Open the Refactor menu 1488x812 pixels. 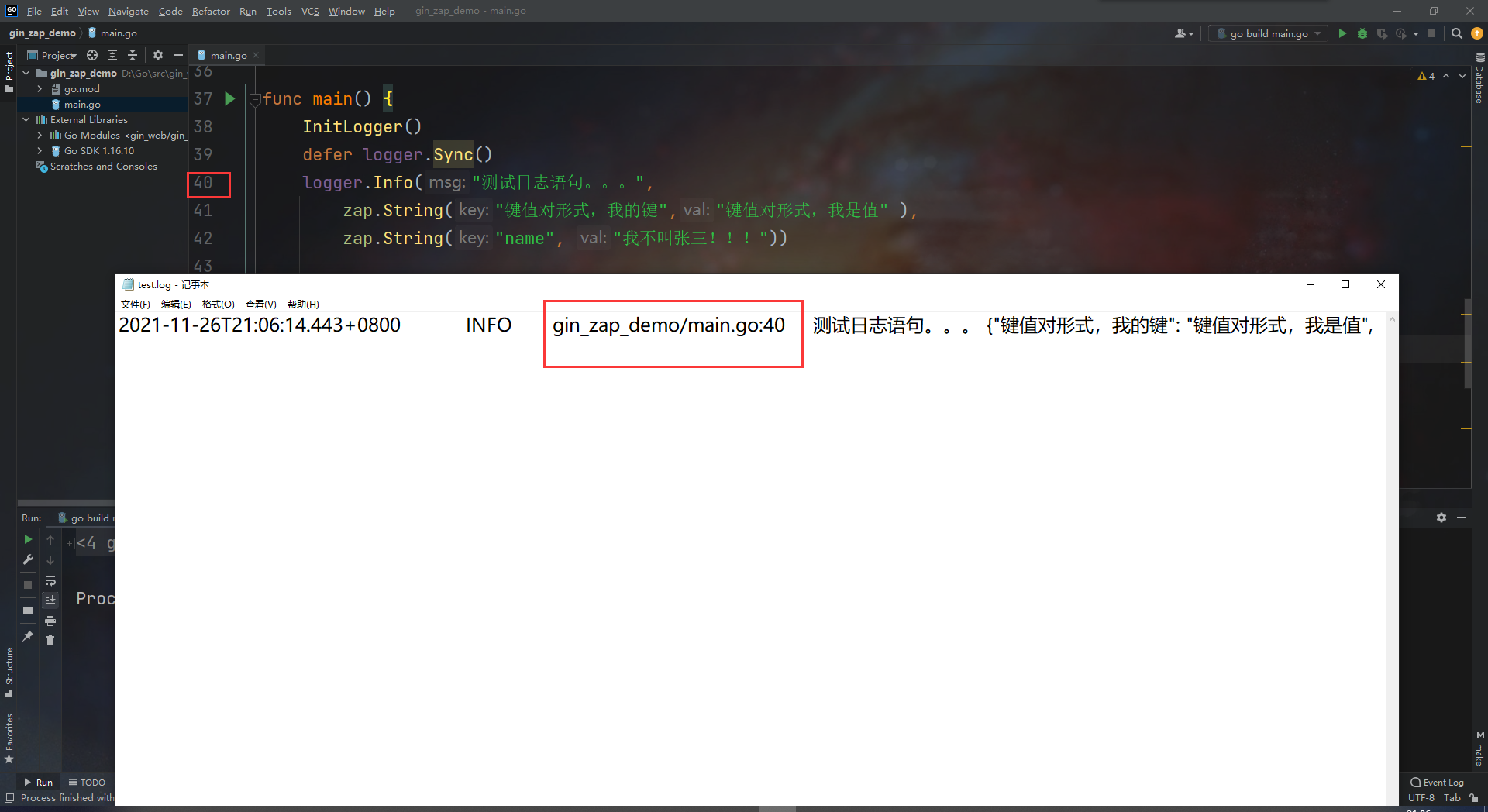211,11
